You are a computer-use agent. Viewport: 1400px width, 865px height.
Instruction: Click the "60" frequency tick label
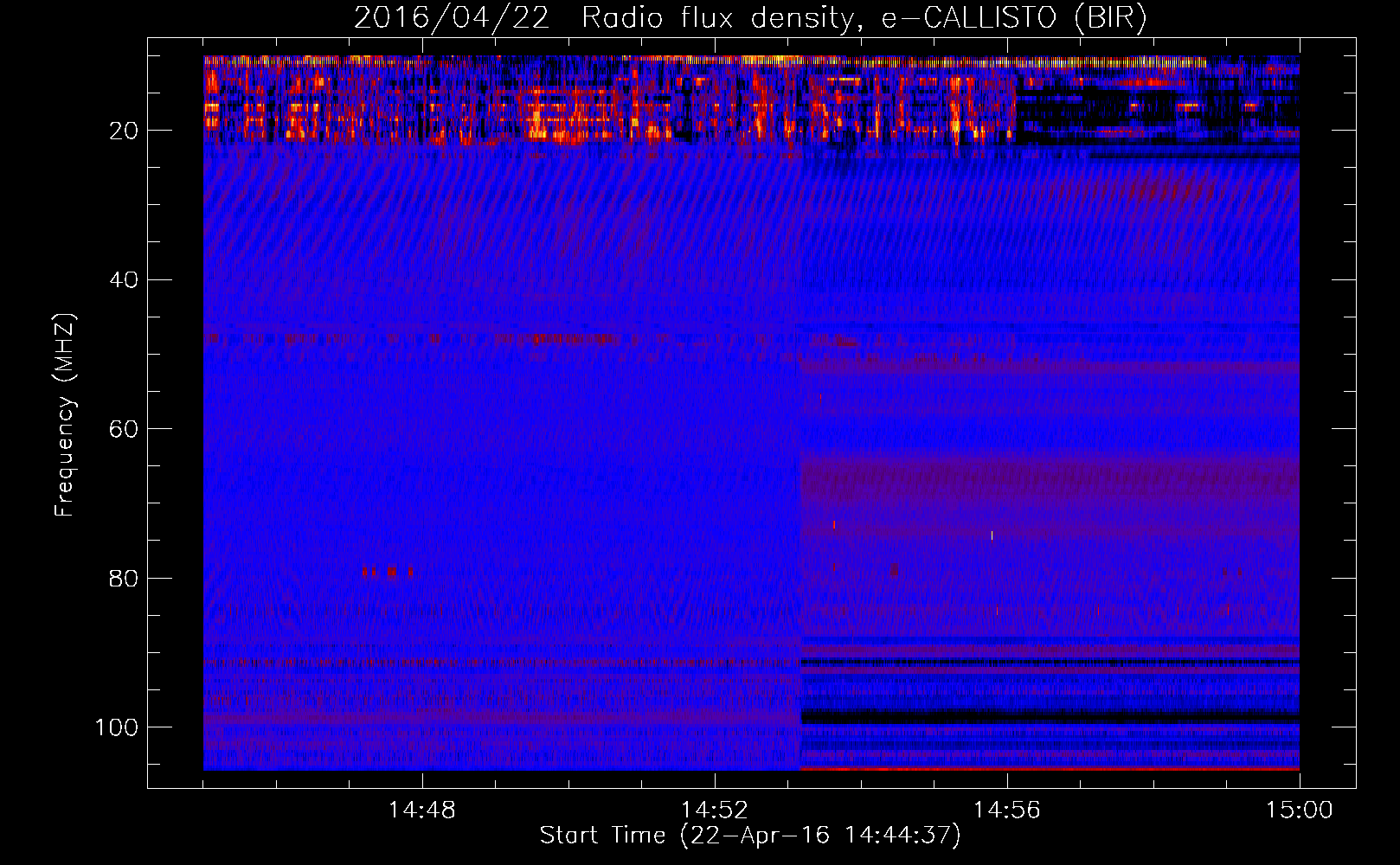tap(125, 429)
